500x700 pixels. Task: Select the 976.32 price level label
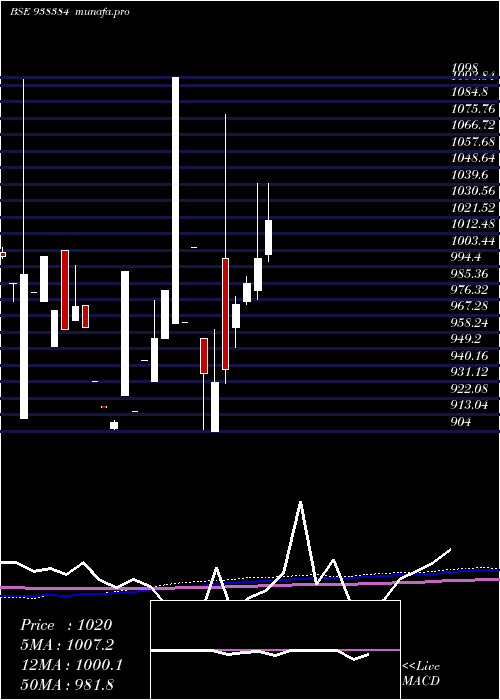point(469,290)
